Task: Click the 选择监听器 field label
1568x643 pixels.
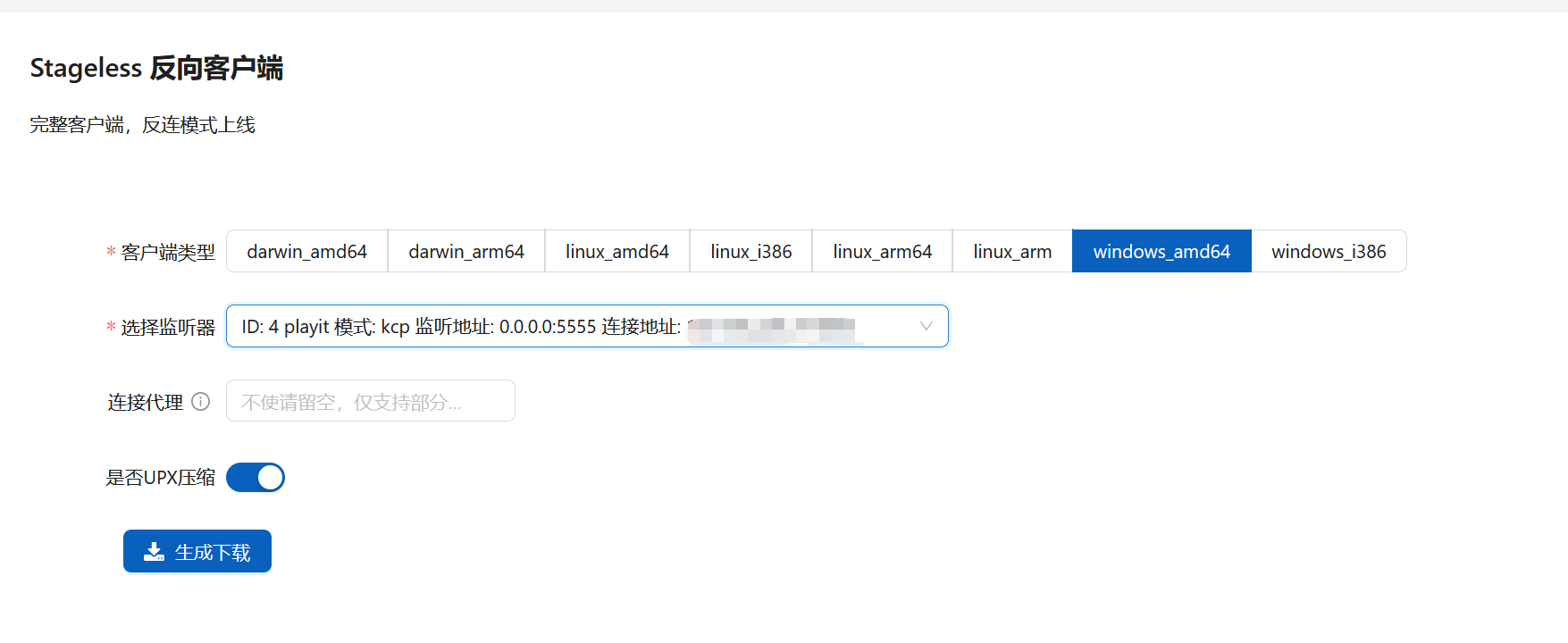Action: [x=168, y=328]
